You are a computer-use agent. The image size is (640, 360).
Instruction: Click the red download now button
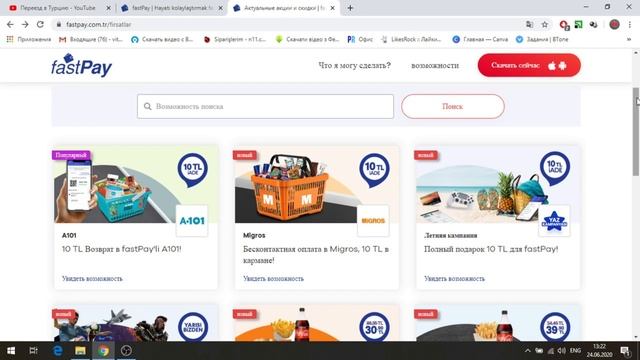[x=529, y=65]
